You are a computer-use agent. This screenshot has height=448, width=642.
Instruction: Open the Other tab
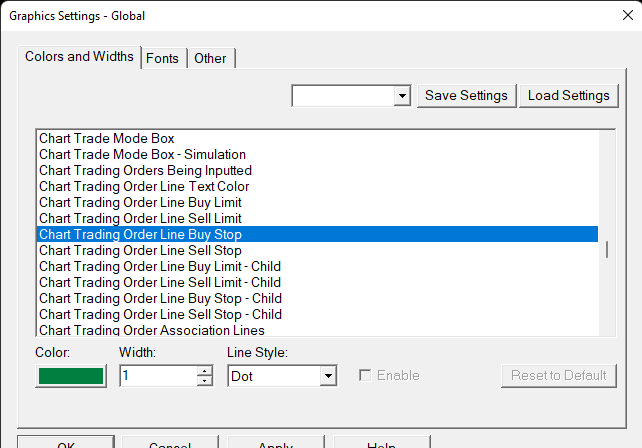click(210, 58)
